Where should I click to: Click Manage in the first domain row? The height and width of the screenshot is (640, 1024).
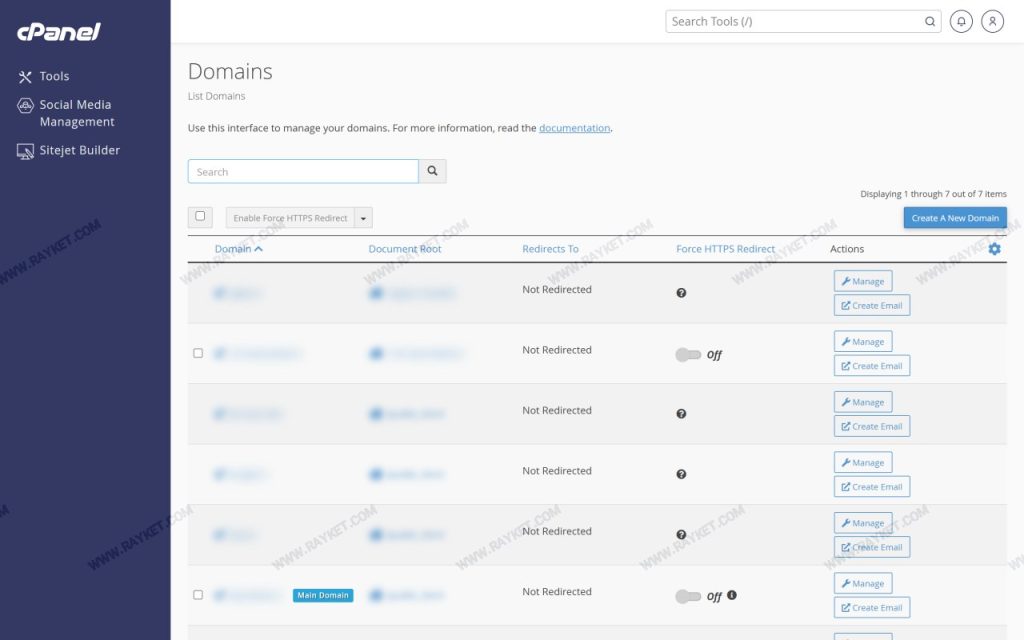pyautogui.click(x=863, y=281)
